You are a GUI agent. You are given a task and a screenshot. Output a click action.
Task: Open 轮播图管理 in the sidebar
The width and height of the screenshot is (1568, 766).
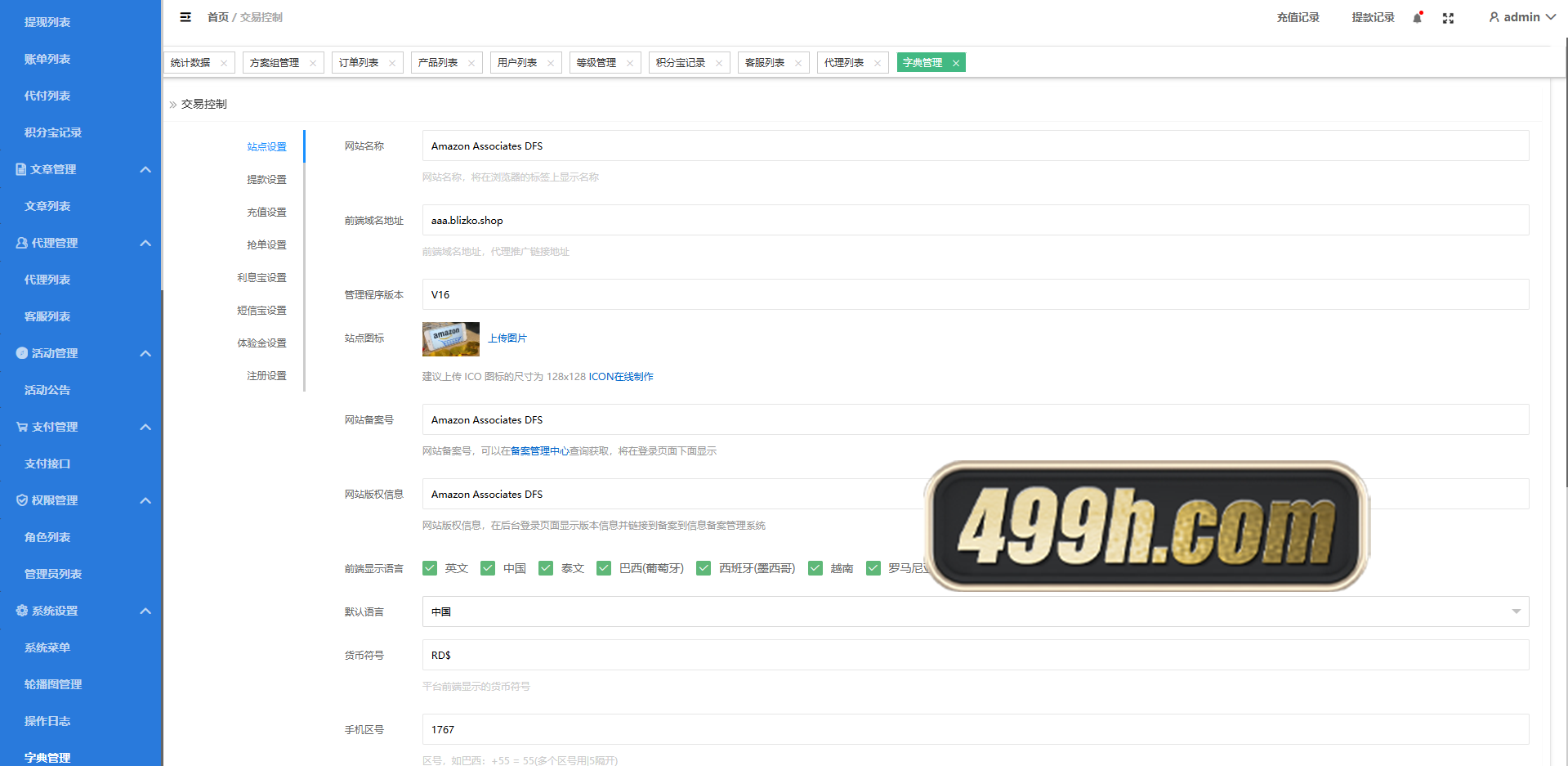53,684
